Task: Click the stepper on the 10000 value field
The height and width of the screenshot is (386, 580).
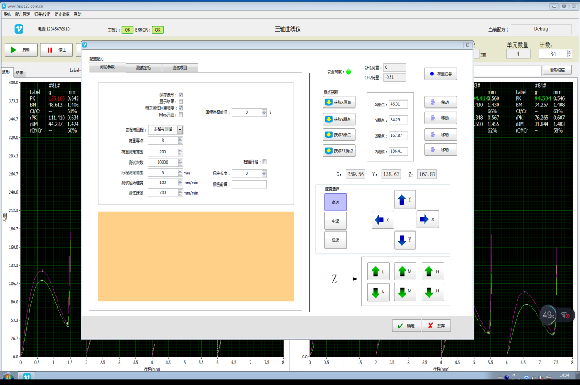Action: (180, 162)
